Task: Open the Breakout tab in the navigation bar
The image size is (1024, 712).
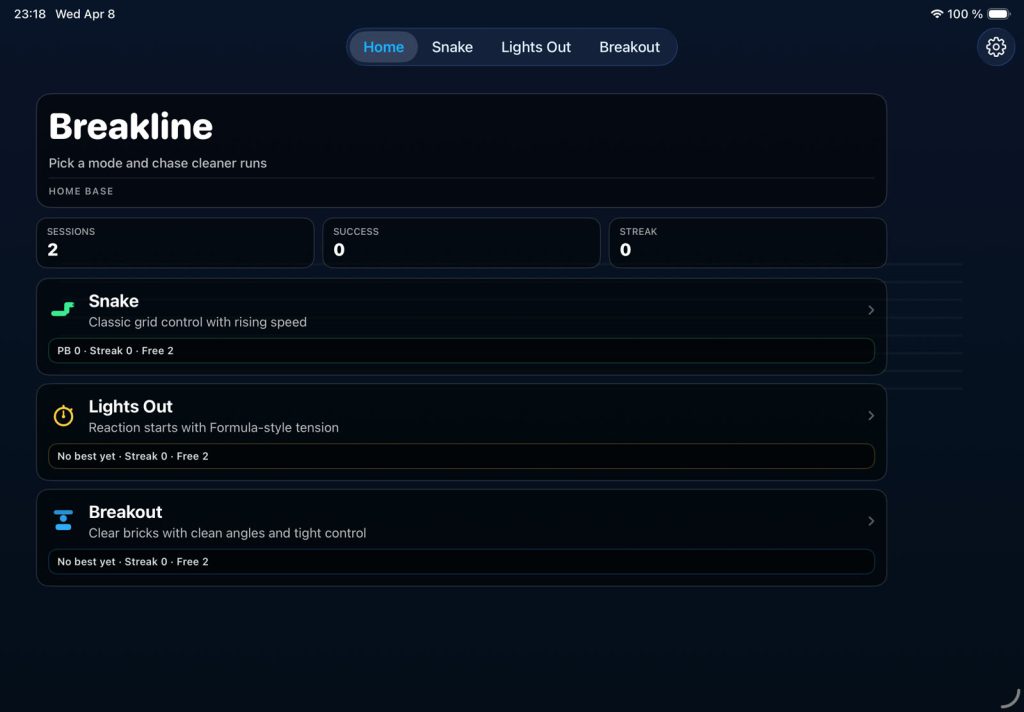Action: 630,46
